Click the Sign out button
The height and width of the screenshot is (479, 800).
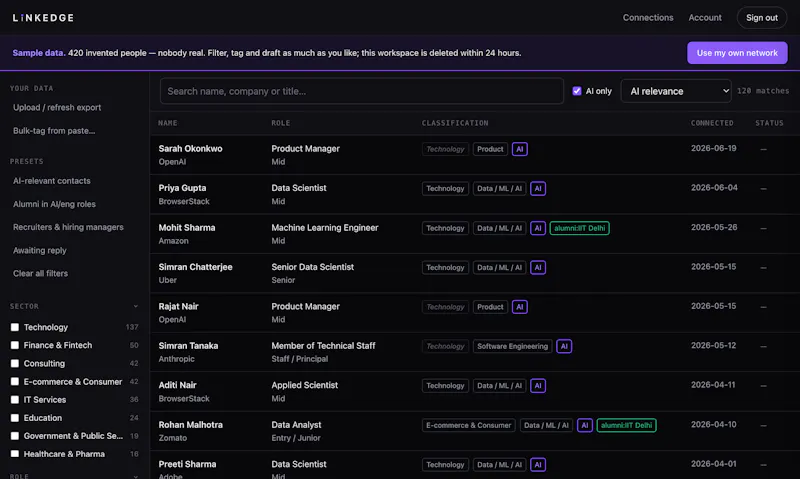[762, 18]
